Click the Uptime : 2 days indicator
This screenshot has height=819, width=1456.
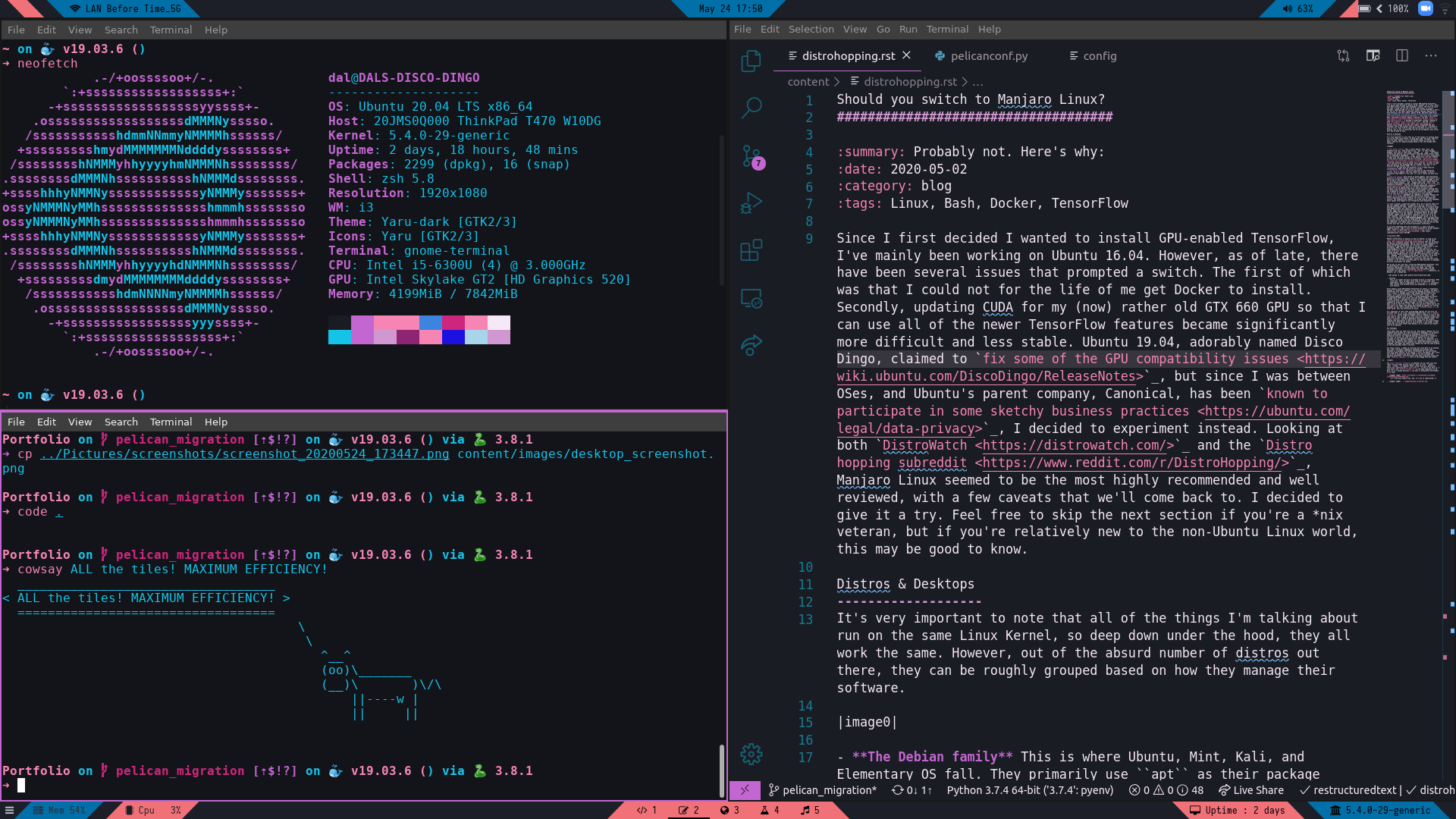tap(1238, 810)
